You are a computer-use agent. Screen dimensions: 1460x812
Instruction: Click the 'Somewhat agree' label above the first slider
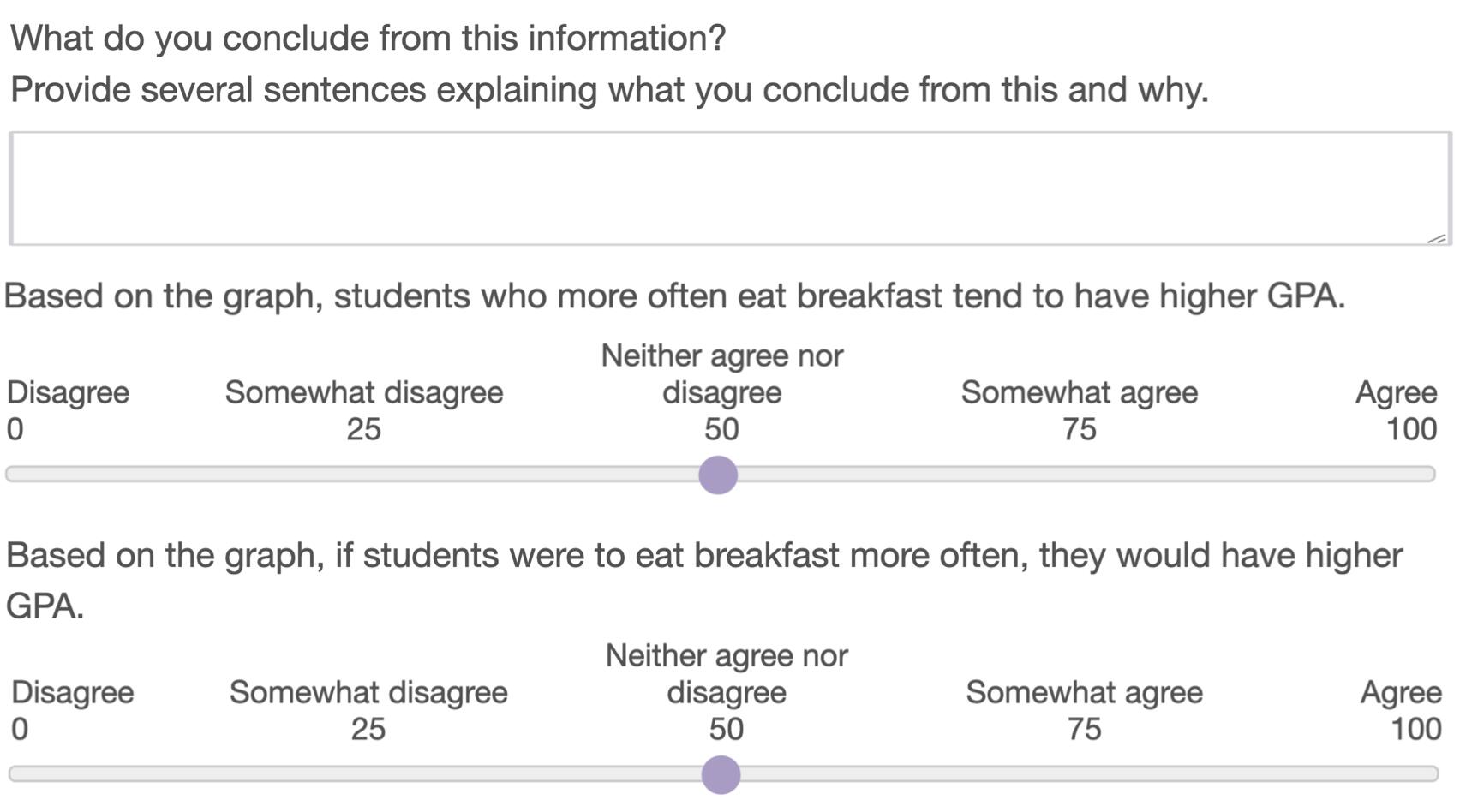[x=1079, y=392]
